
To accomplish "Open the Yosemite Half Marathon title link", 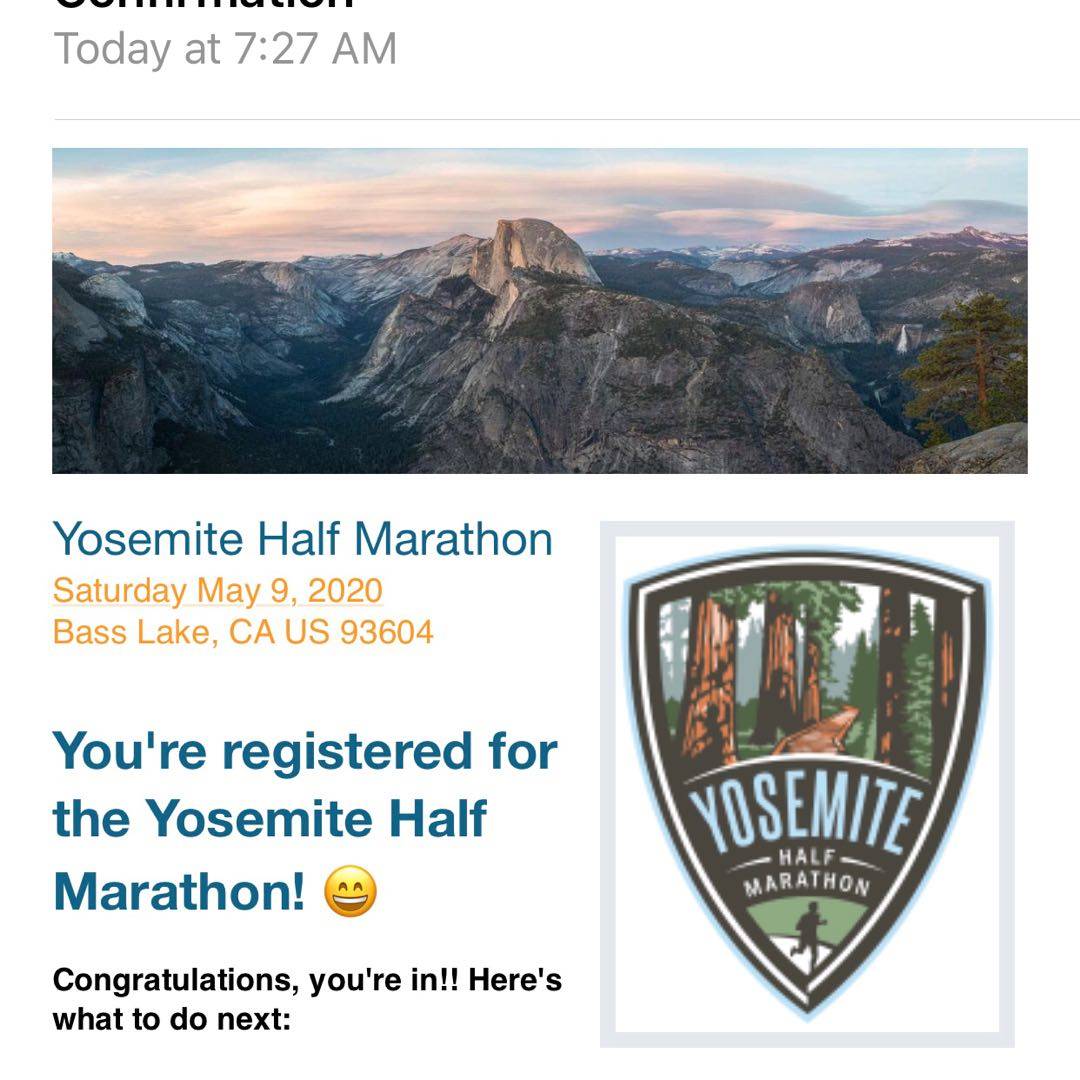I will tap(302, 540).
